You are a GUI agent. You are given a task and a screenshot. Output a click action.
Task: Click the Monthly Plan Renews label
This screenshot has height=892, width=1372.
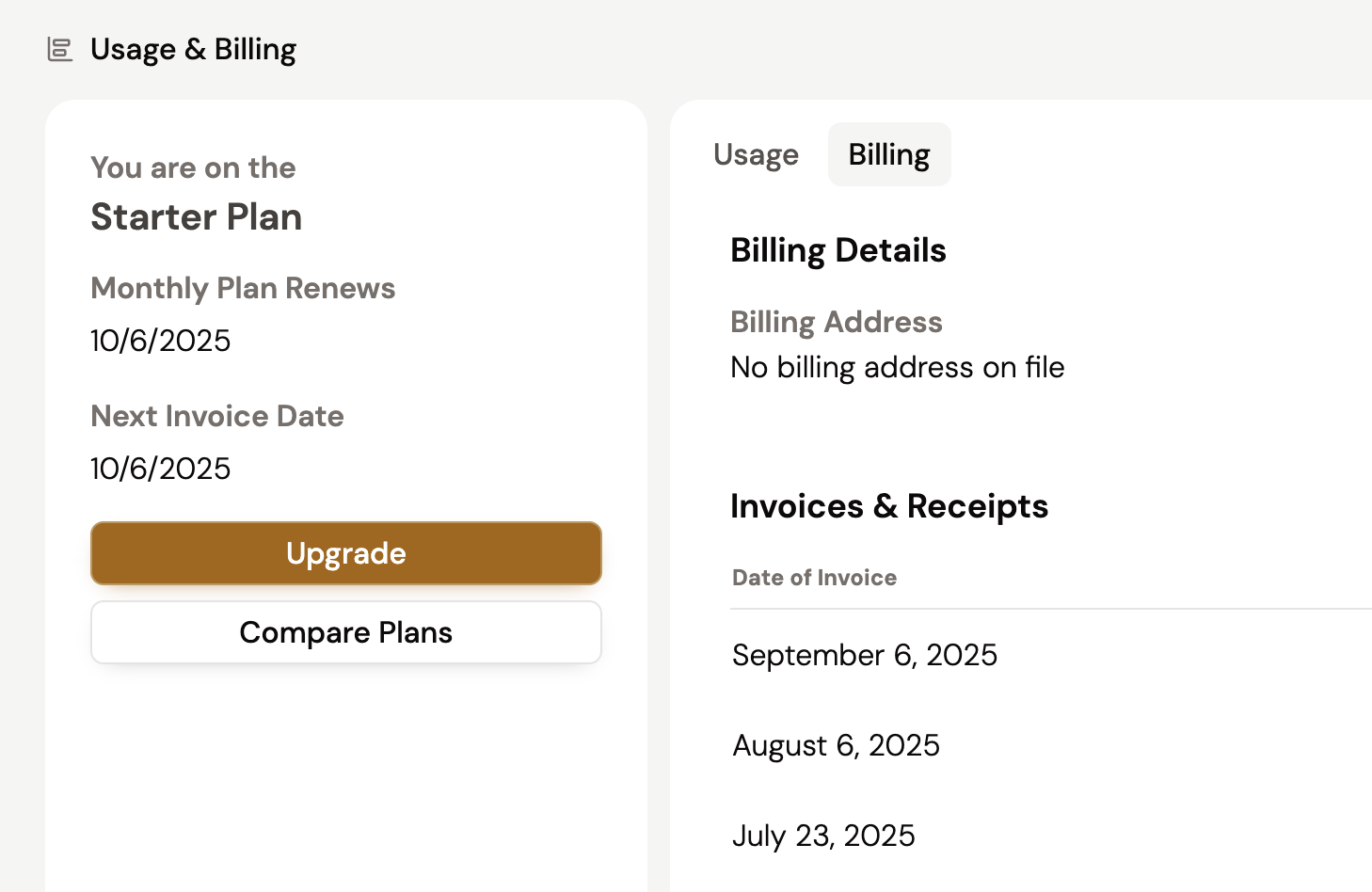pyautogui.click(x=243, y=288)
